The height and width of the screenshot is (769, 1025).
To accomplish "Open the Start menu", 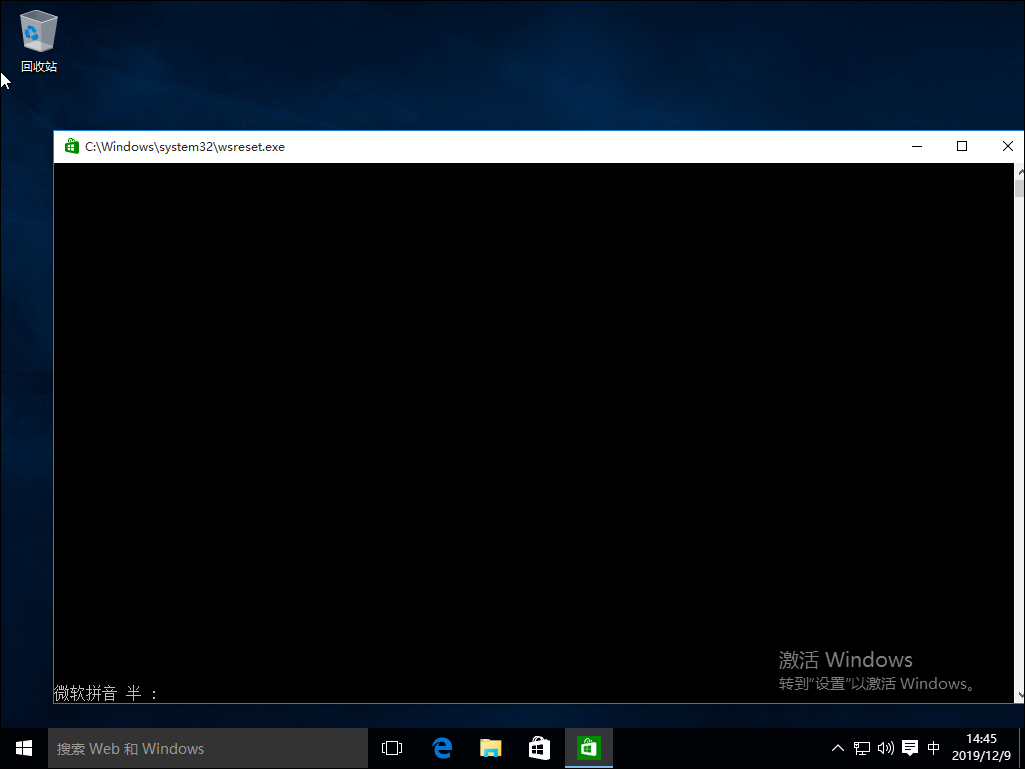I will point(23,747).
